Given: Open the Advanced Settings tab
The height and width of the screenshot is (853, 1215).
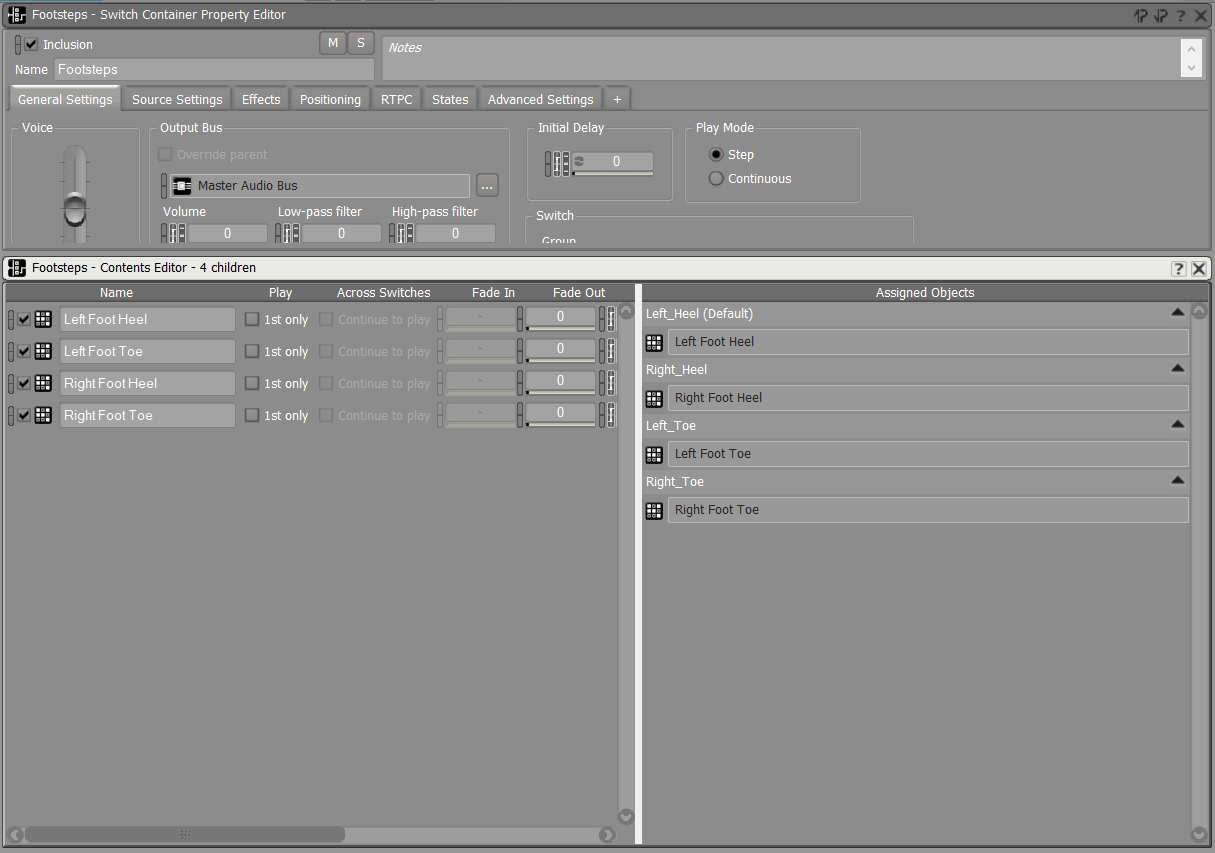Looking at the screenshot, I should [x=540, y=99].
